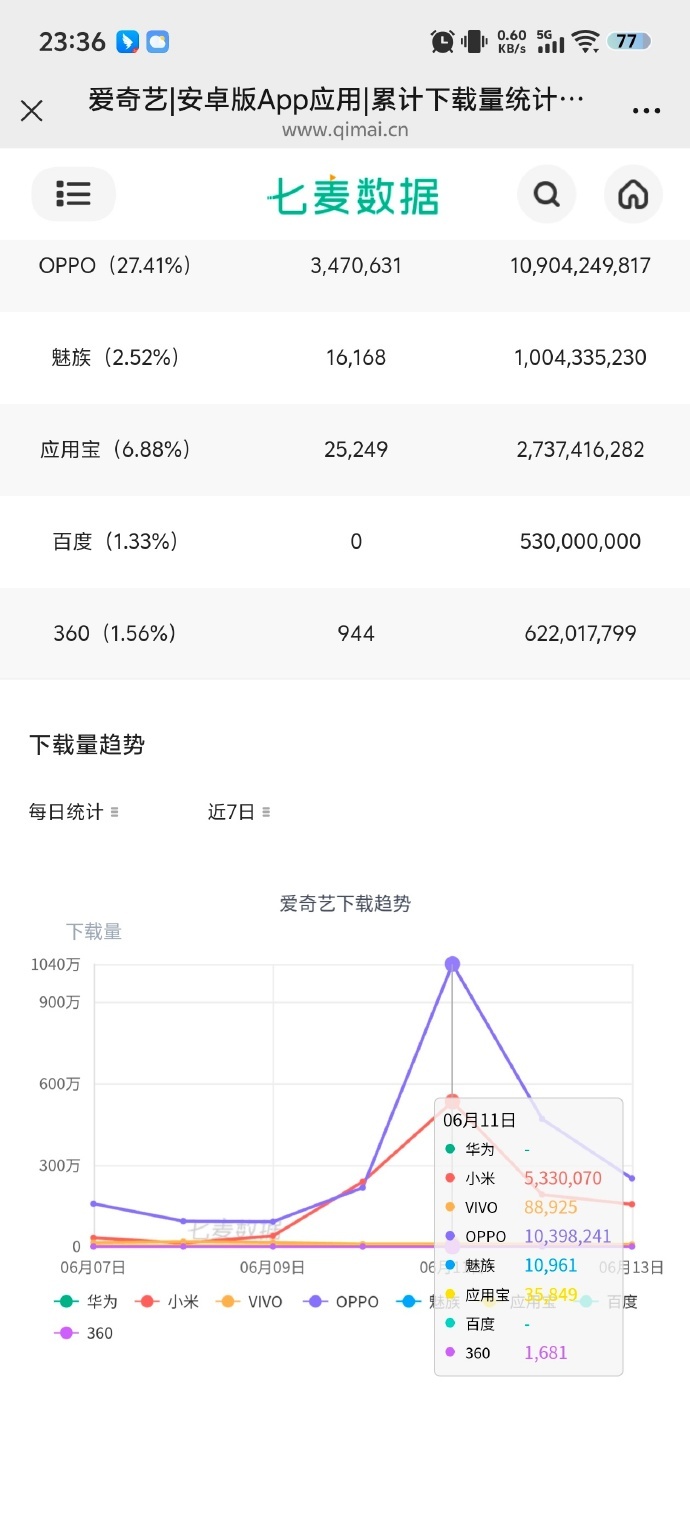Tap the vibrate mode status icon

[x=474, y=42]
